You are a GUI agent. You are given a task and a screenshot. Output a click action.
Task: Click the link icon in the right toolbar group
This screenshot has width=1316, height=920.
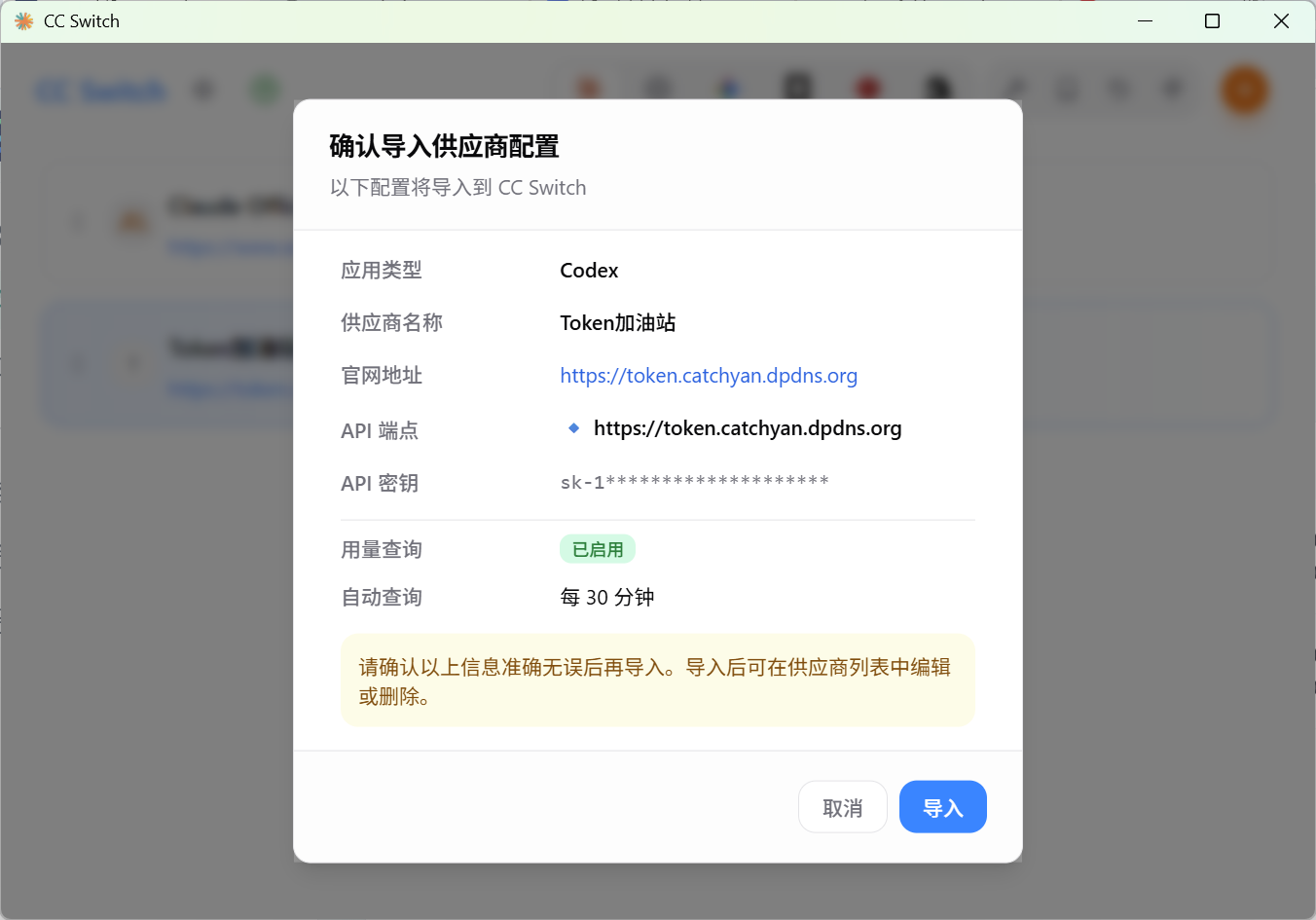tap(1014, 89)
